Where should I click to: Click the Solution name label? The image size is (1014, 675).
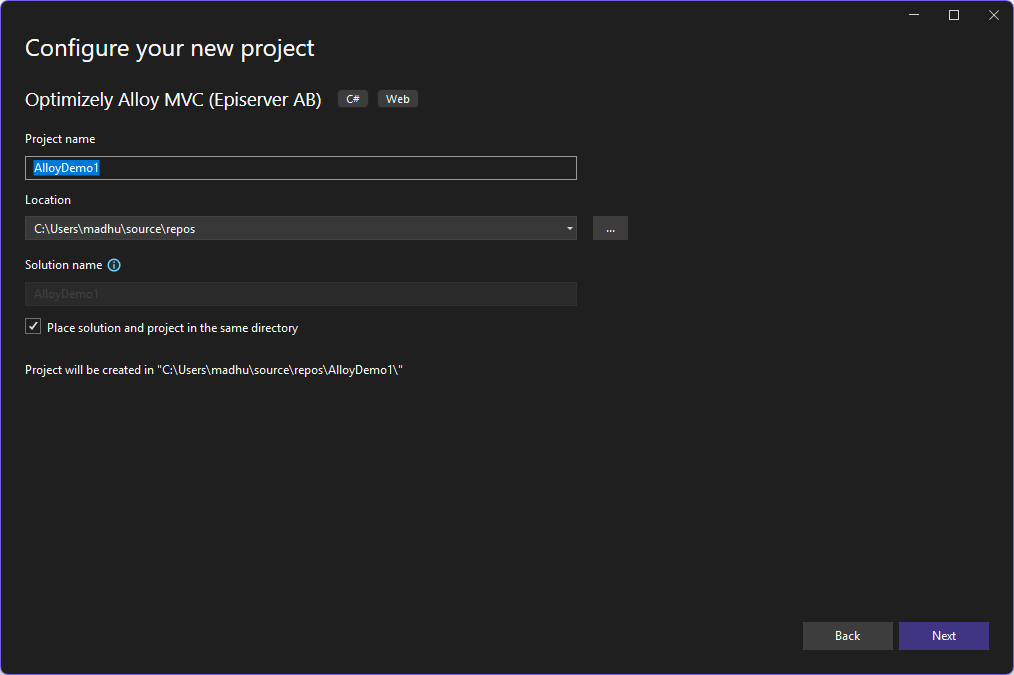click(x=63, y=265)
